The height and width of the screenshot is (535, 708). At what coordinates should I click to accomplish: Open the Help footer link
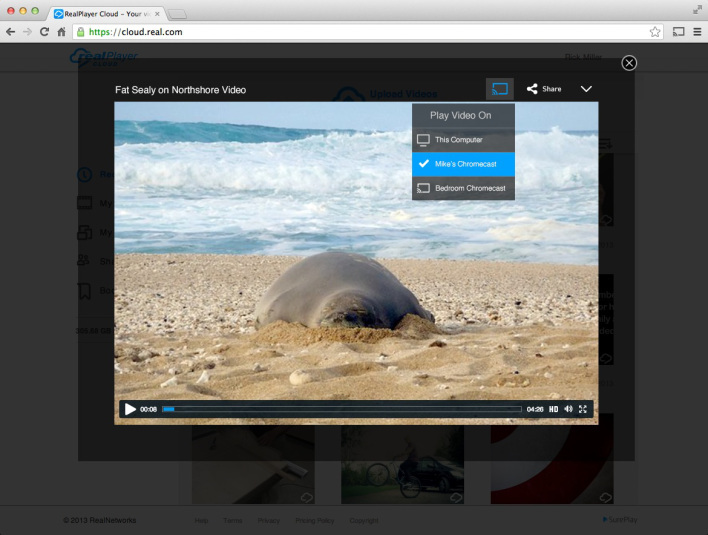click(201, 521)
